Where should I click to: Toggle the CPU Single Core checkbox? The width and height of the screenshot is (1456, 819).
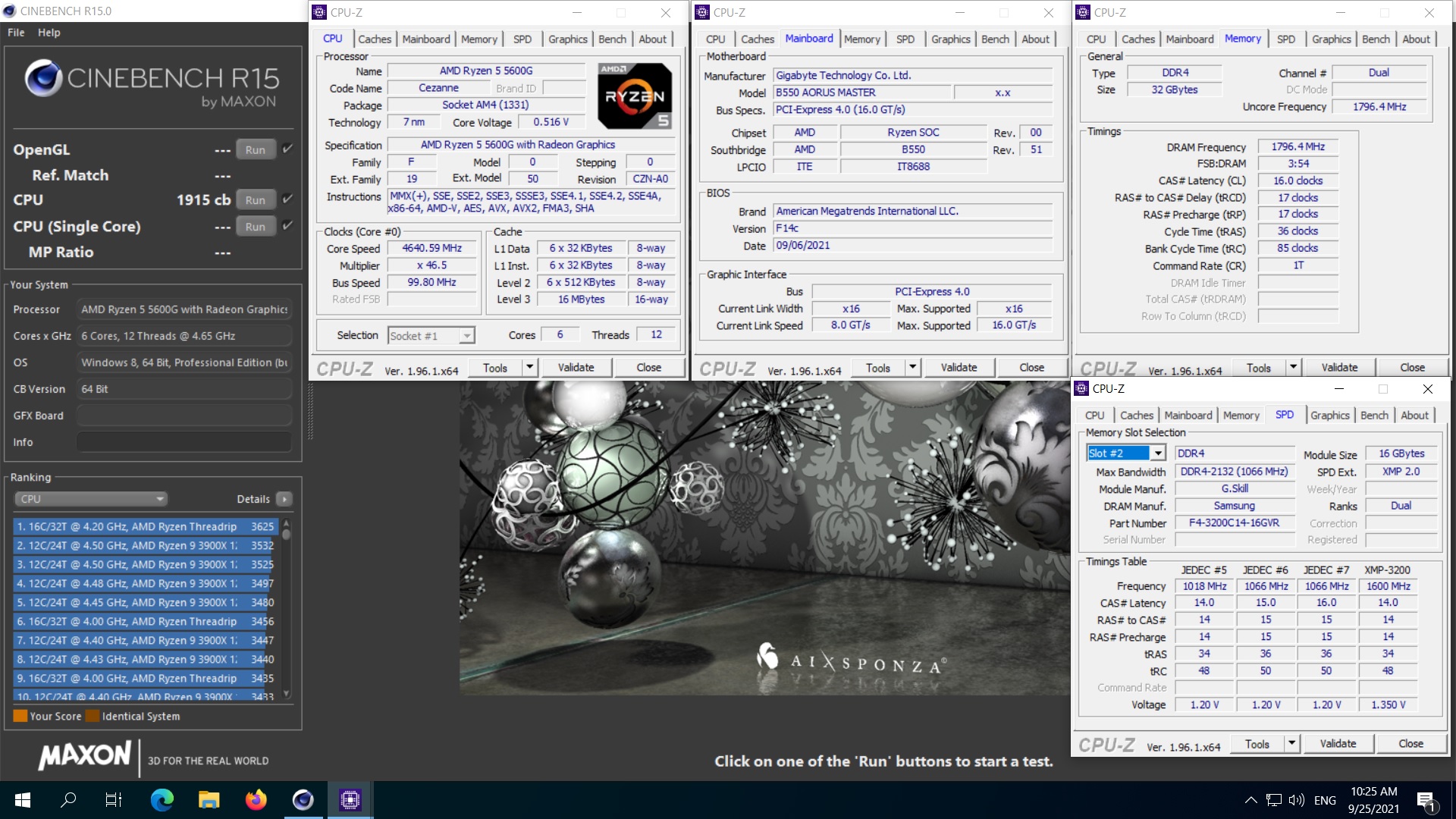click(x=287, y=225)
